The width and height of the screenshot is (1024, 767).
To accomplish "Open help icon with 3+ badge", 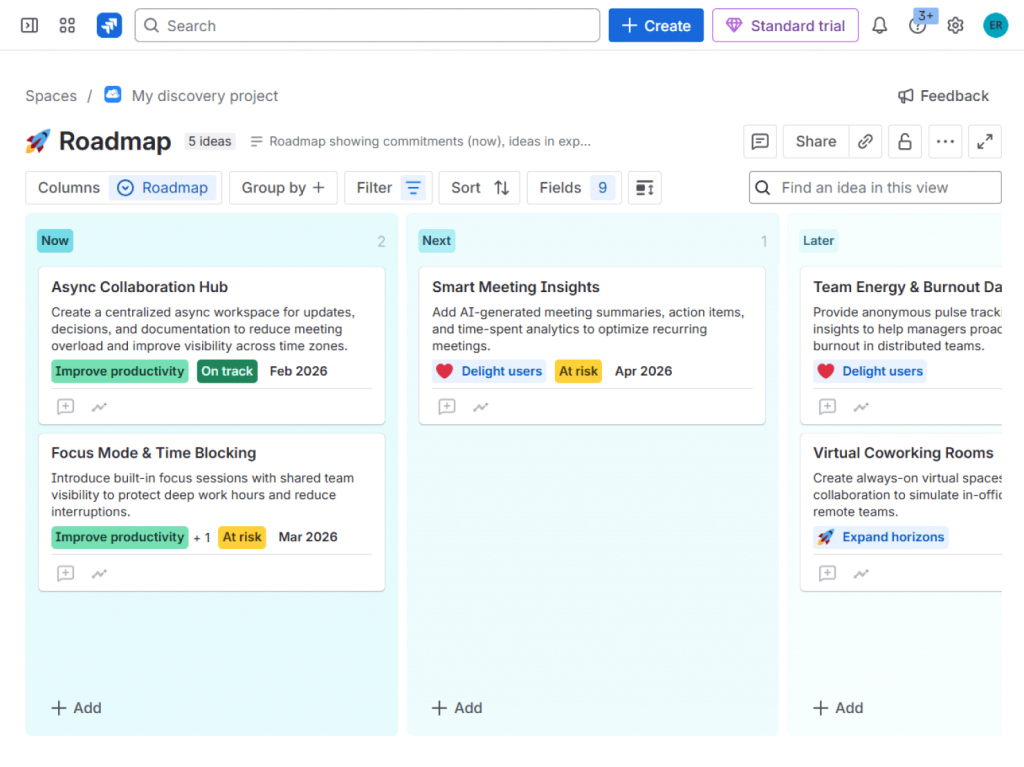I will 918,25.
